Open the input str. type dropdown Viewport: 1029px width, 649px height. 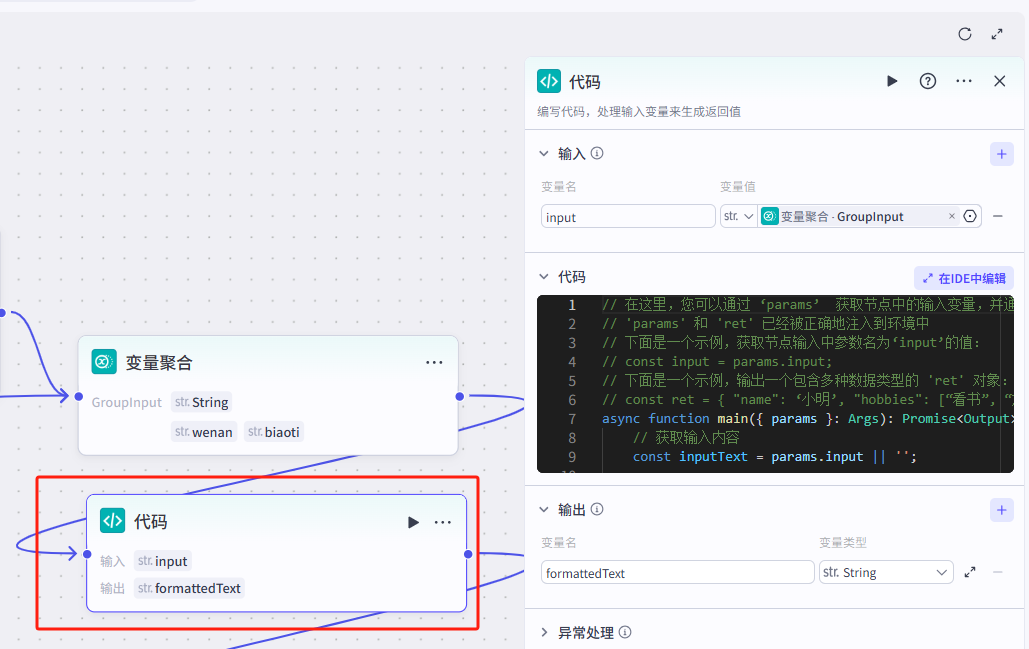pyautogui.click(x=738, y=216)
